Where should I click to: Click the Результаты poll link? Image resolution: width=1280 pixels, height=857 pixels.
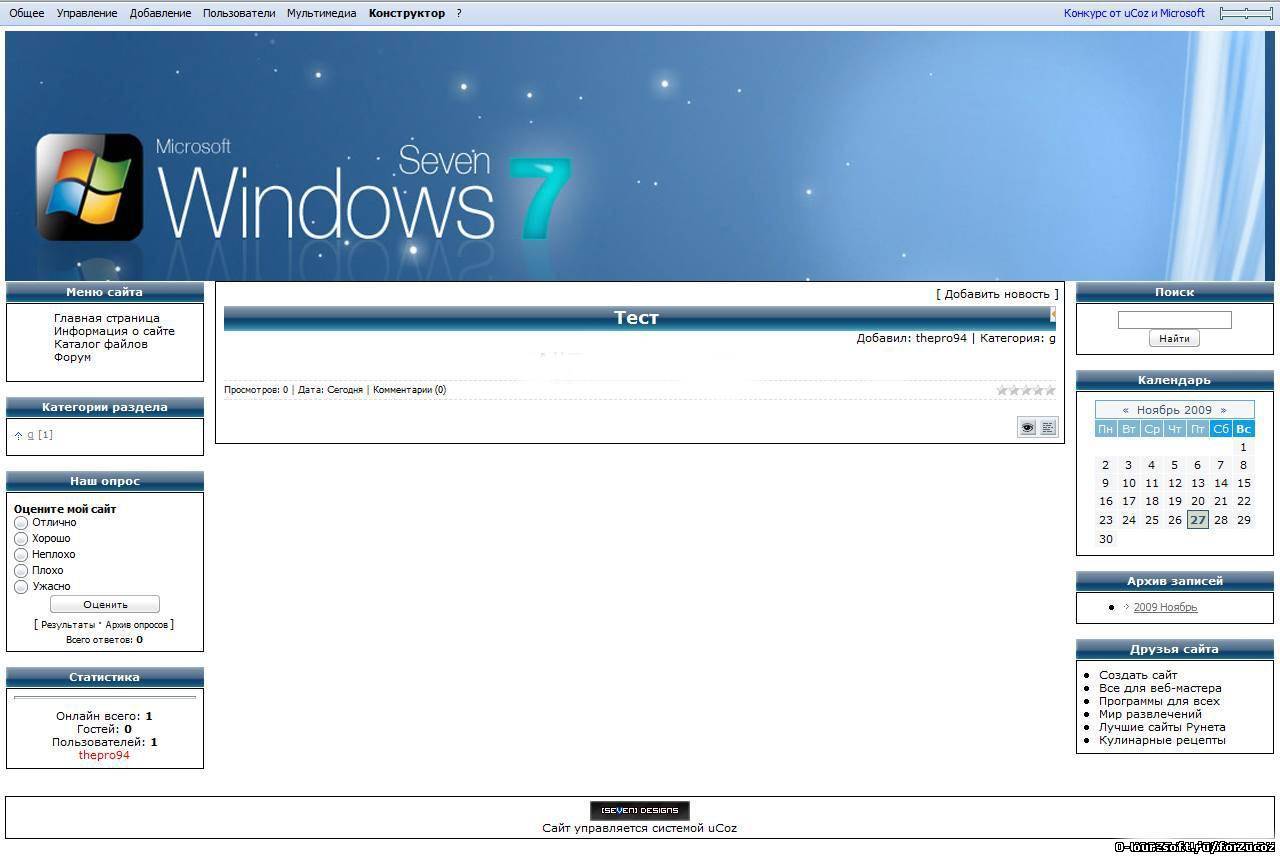68,624
